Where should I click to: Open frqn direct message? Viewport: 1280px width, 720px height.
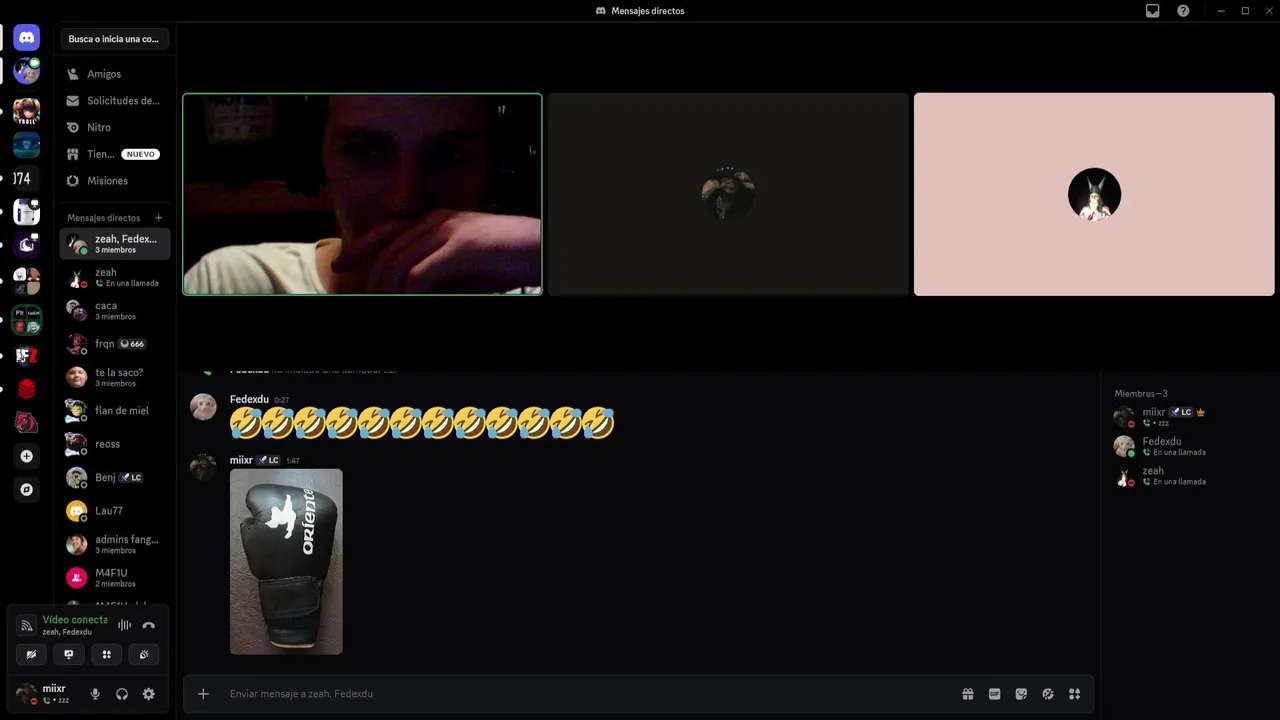pos(114,344)
